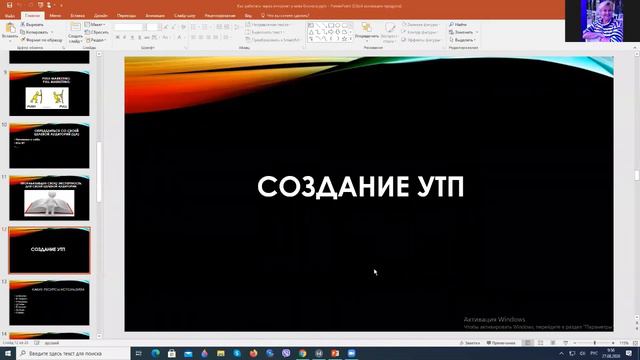Expand the Replace (Заменить) dropdown arrow

(477, 32)
